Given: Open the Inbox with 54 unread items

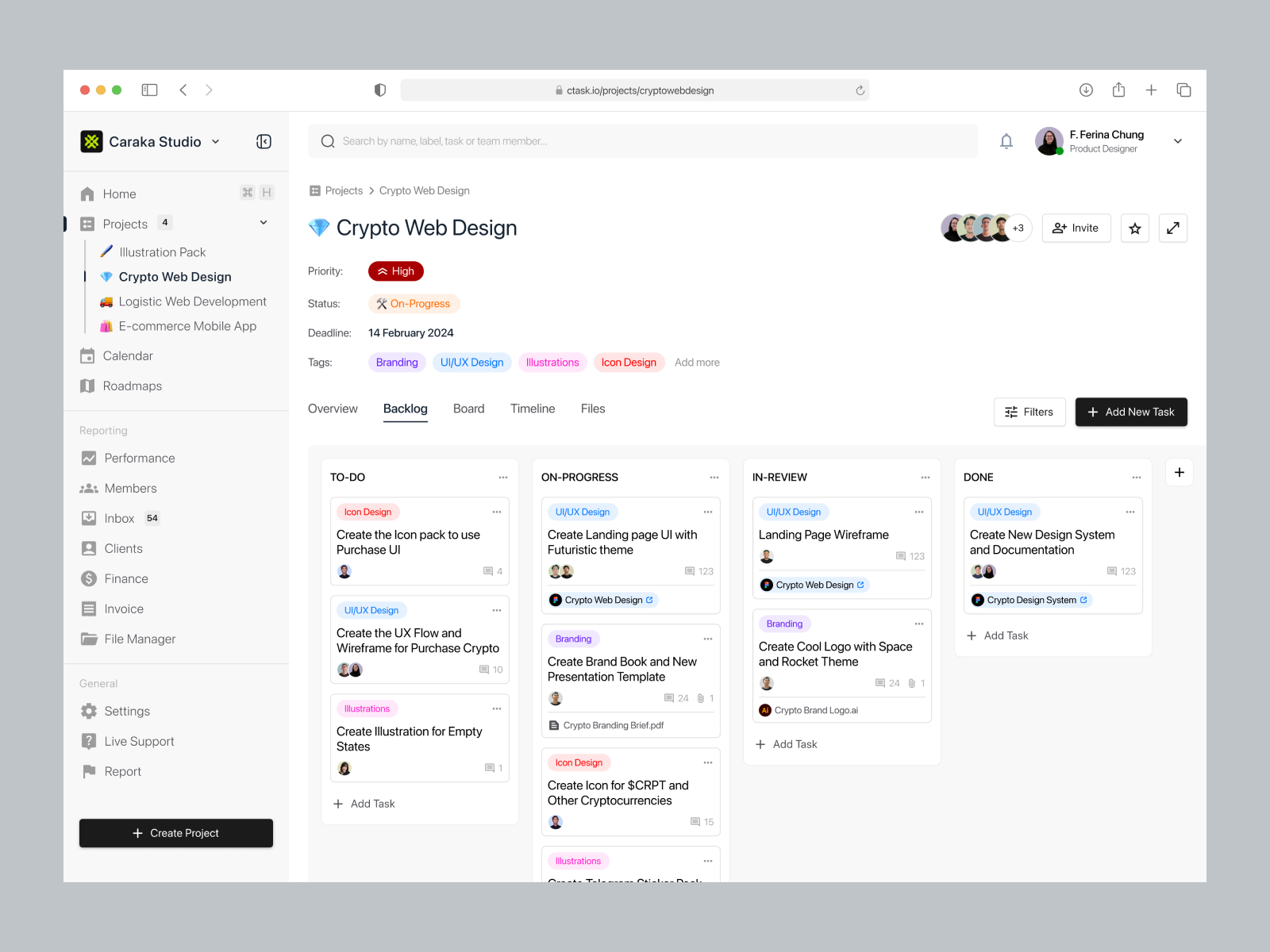Looking at the screenshot, I should click(x=119, y=518).
